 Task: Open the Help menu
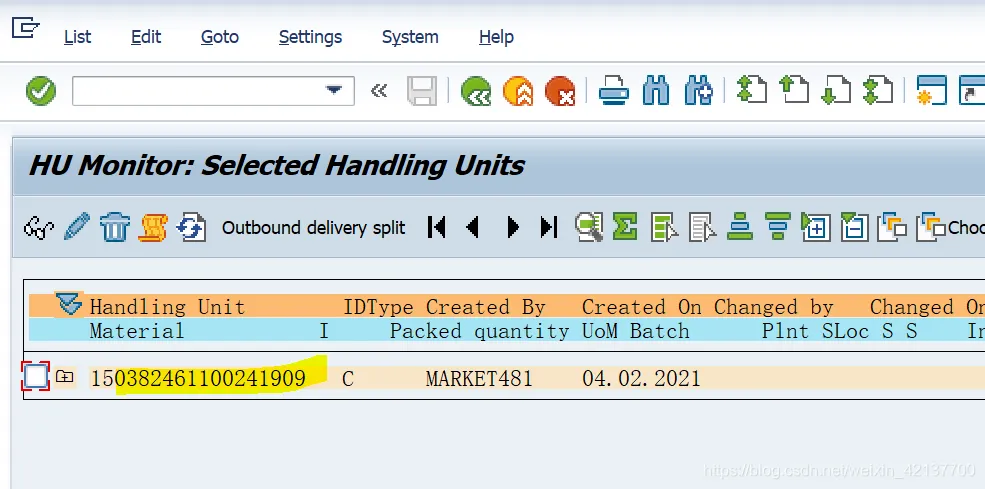coord(496,37)
